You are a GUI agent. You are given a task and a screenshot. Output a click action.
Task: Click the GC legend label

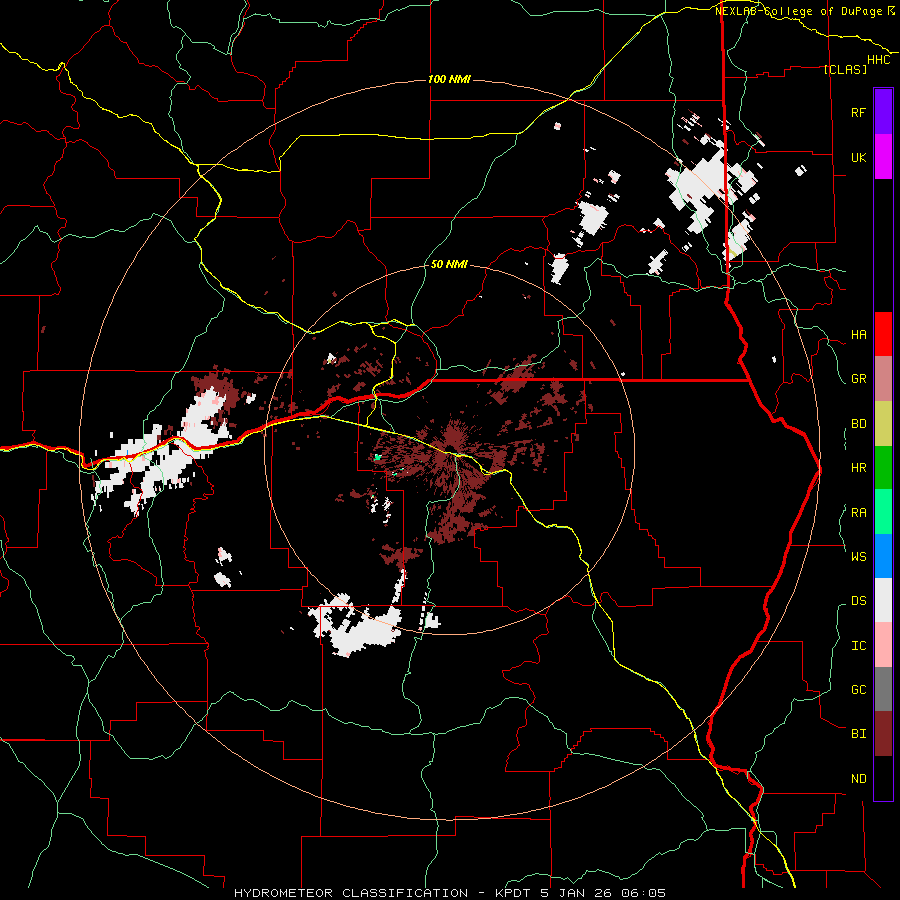858,690
